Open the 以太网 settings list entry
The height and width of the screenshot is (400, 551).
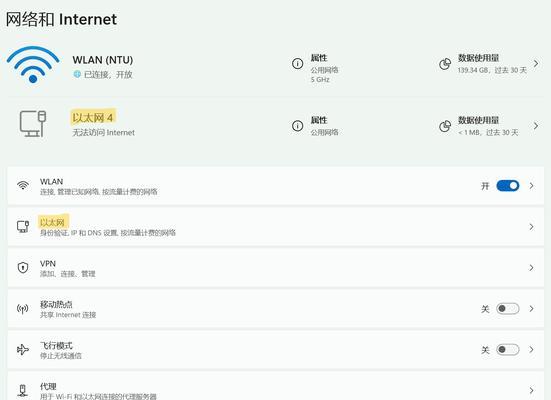coord(276,227)
